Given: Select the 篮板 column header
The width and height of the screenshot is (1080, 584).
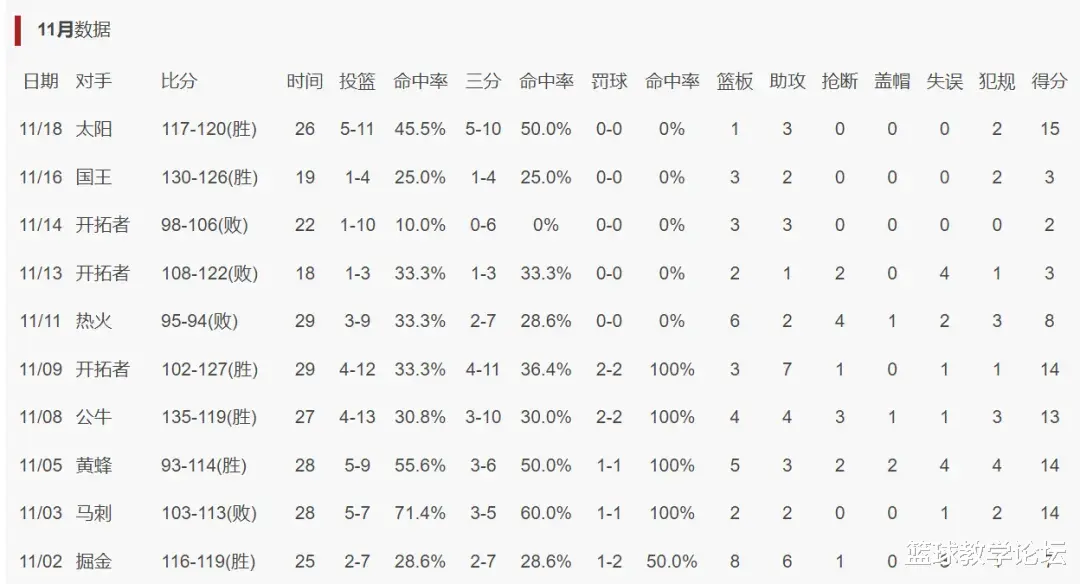Looking at the screenshot, I should click(x=735, y=81).
